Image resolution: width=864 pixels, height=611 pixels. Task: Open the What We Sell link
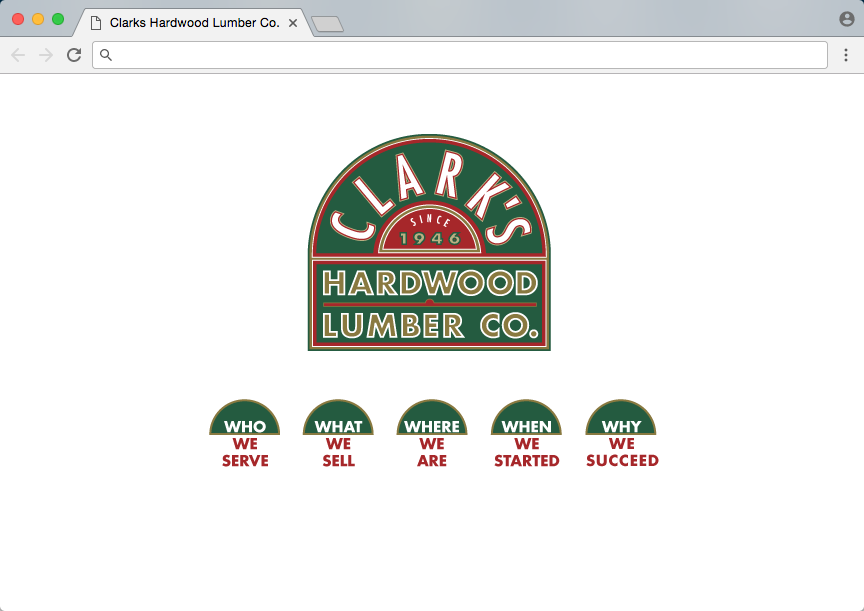click(x=338, y=434)
